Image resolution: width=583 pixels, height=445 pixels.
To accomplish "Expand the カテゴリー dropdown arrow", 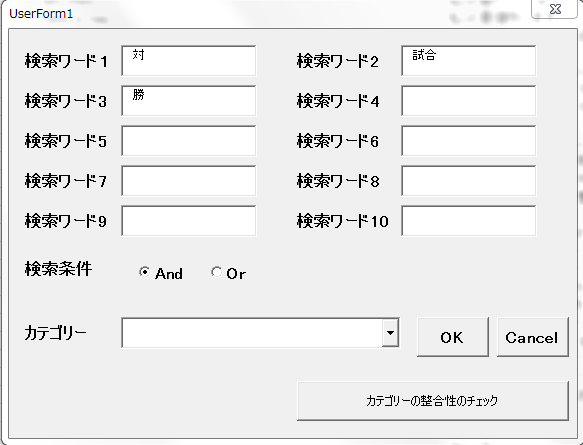I will point(390,333).
